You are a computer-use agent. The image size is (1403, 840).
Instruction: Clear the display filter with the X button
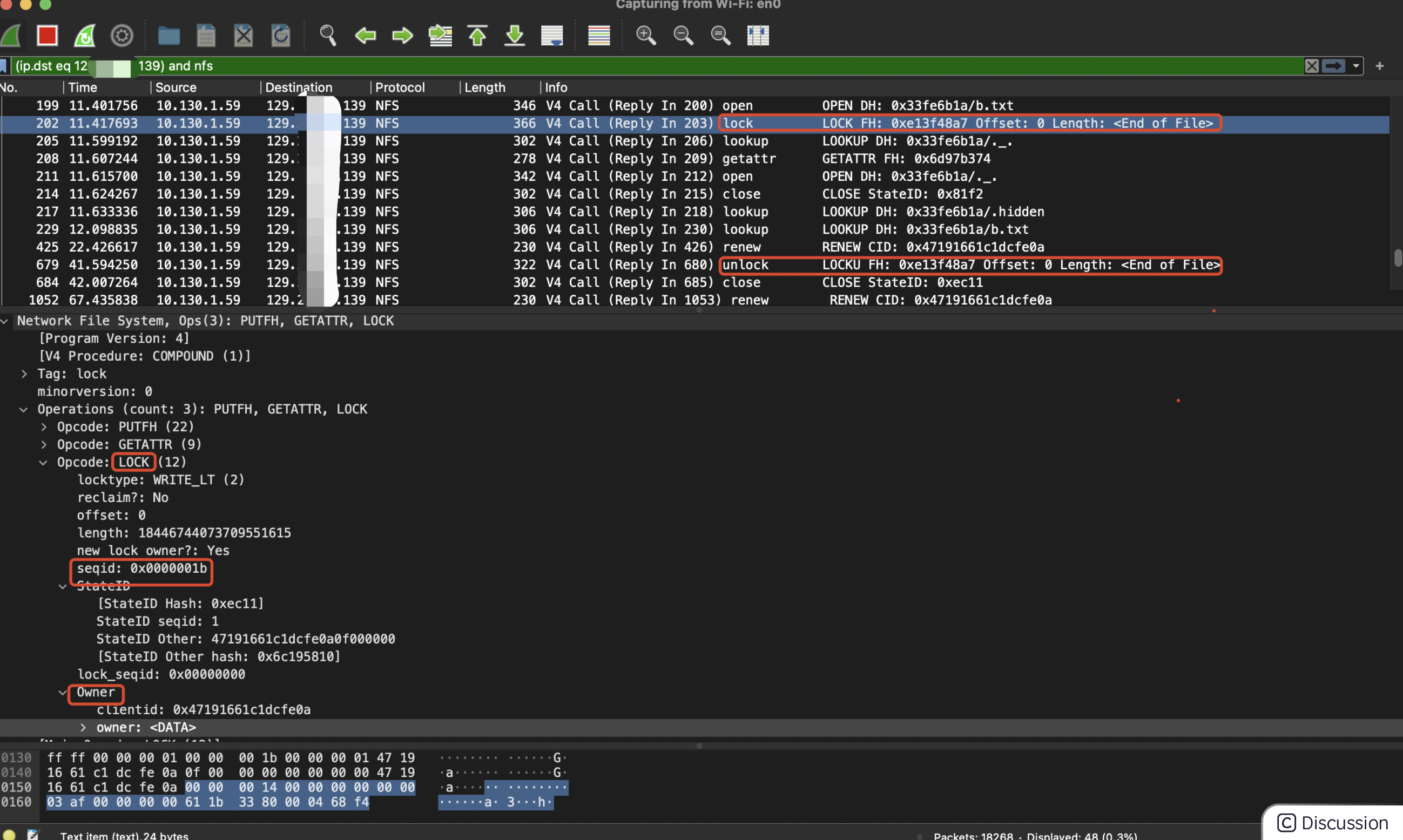coord(1311,66)
